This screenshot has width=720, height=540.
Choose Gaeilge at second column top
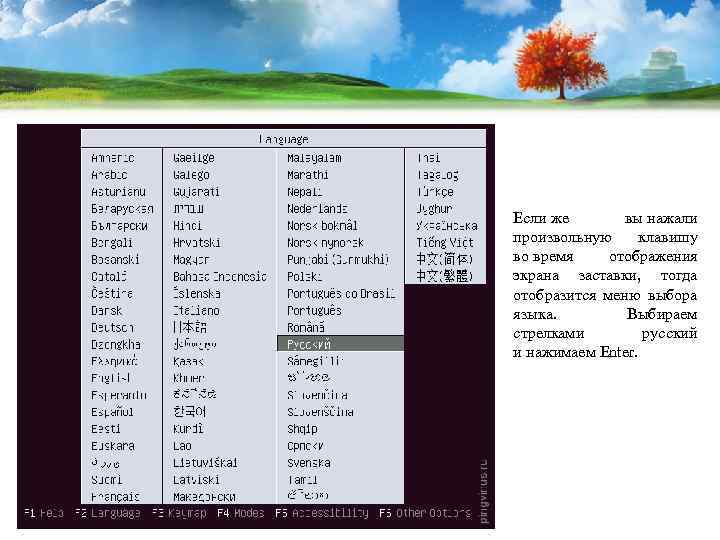[x=194, y=158]
